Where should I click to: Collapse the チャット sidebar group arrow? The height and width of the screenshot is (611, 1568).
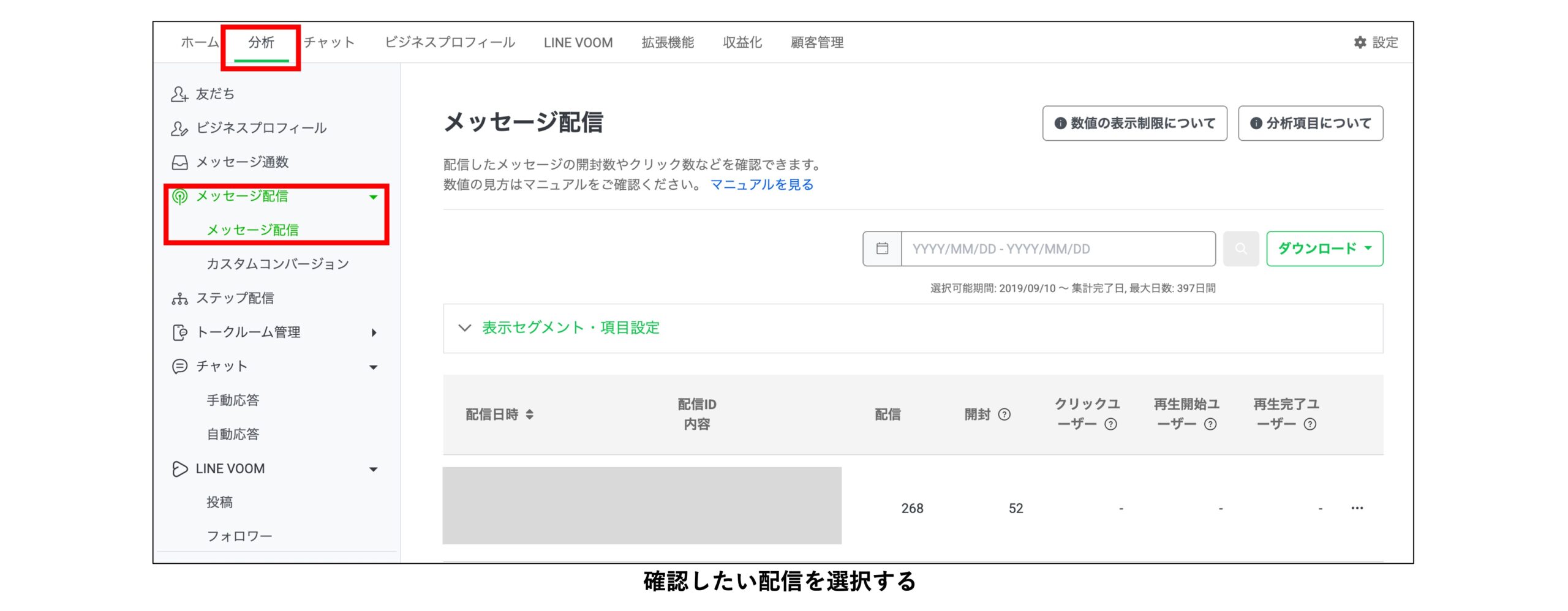tap(373, 367)
